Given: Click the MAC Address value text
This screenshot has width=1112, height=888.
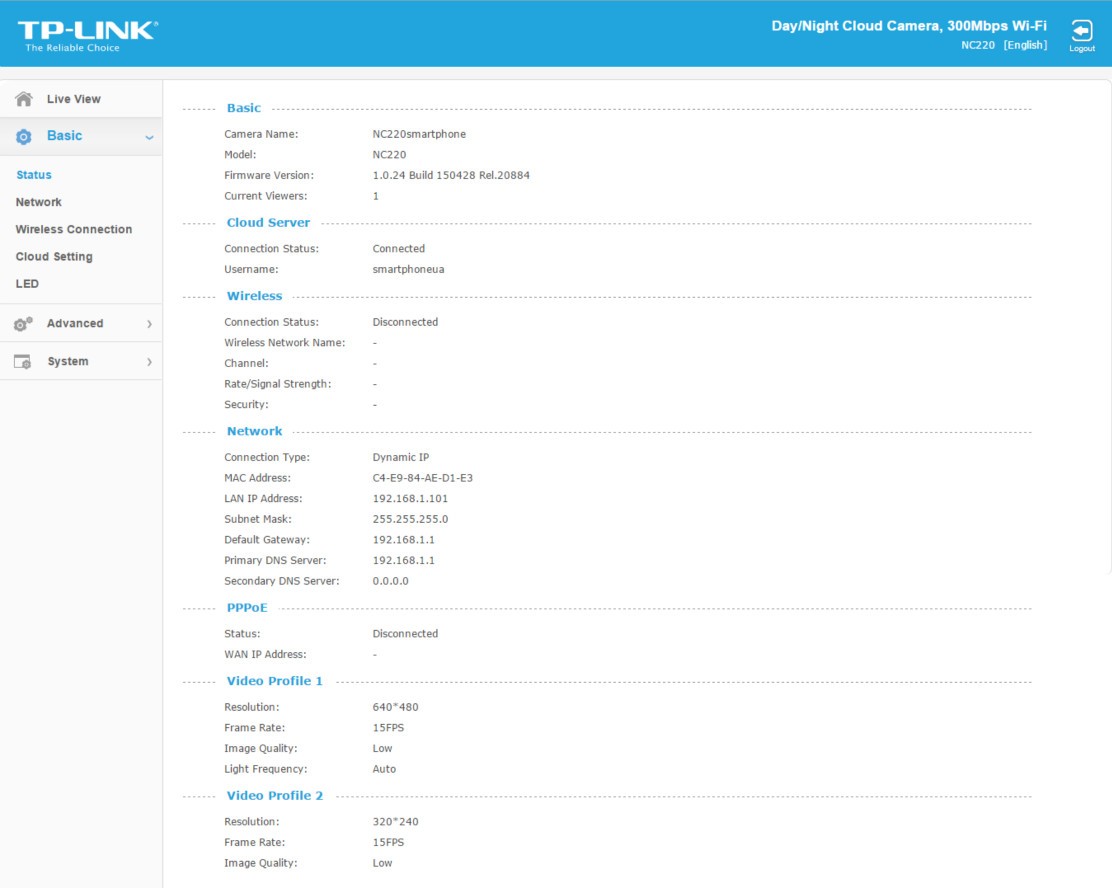Looking at the screenshot, I should point(422,478).
